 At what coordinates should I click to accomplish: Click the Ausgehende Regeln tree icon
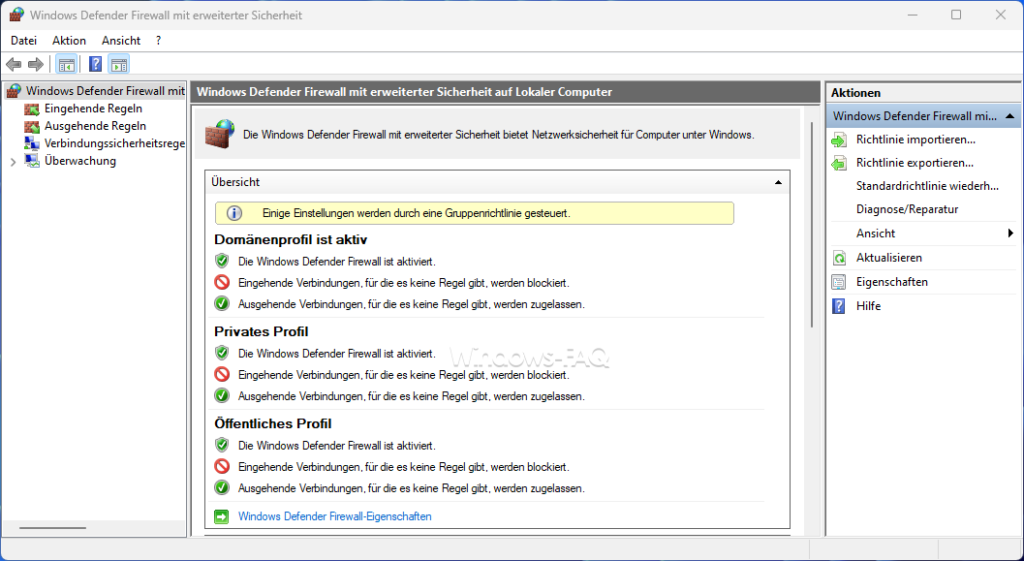(x=32, y=126)
